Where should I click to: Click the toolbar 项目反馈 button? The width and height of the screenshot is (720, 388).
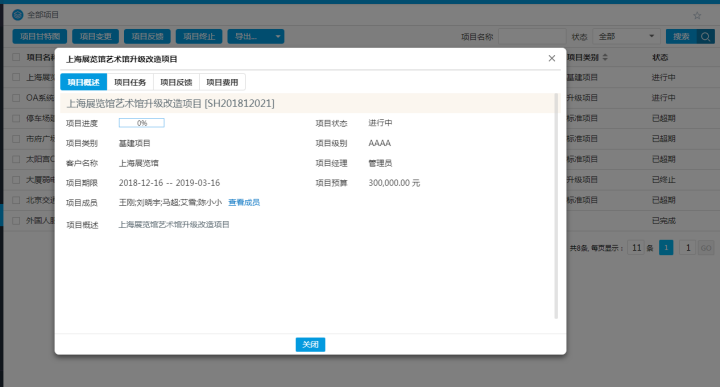[x=147, y=36]
